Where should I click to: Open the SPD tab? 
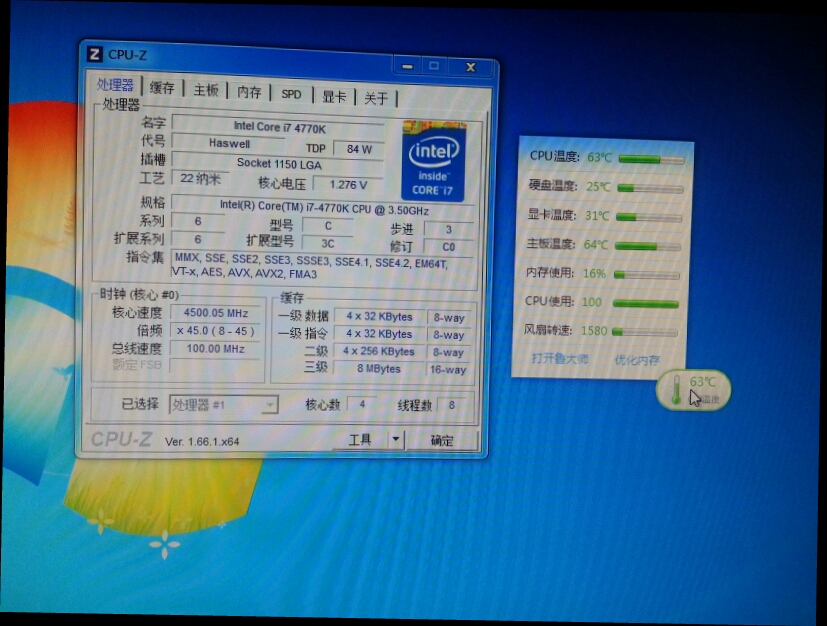pos(291,94)
